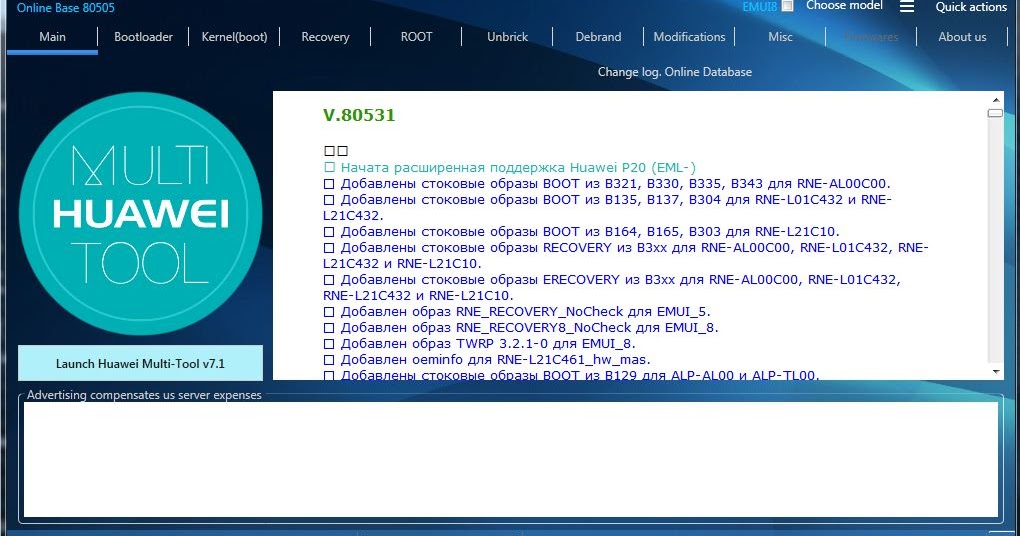
Task: Click the oeminfo RNE-L21C461_hw_mas line
Action: [x=487, y=360]
